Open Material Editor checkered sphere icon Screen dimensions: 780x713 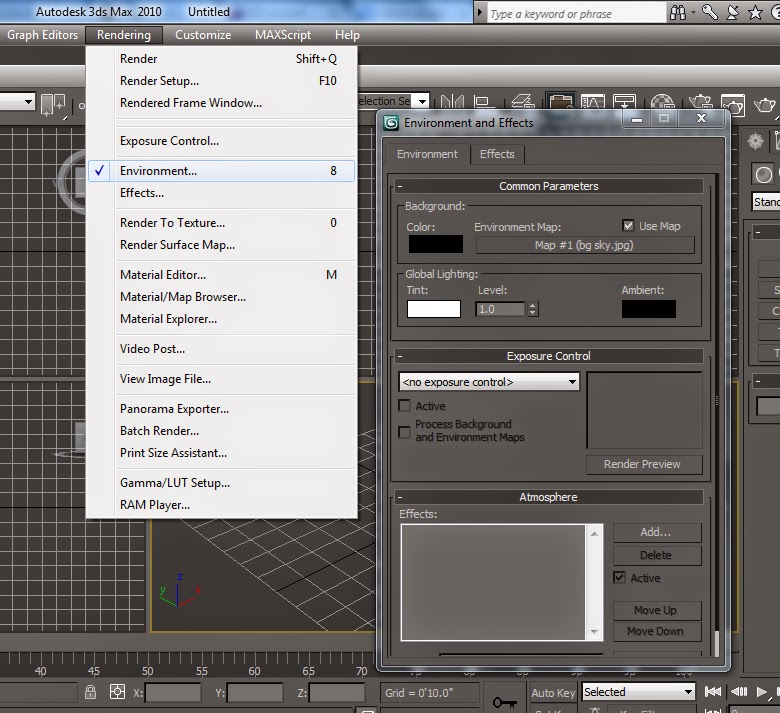663,102
